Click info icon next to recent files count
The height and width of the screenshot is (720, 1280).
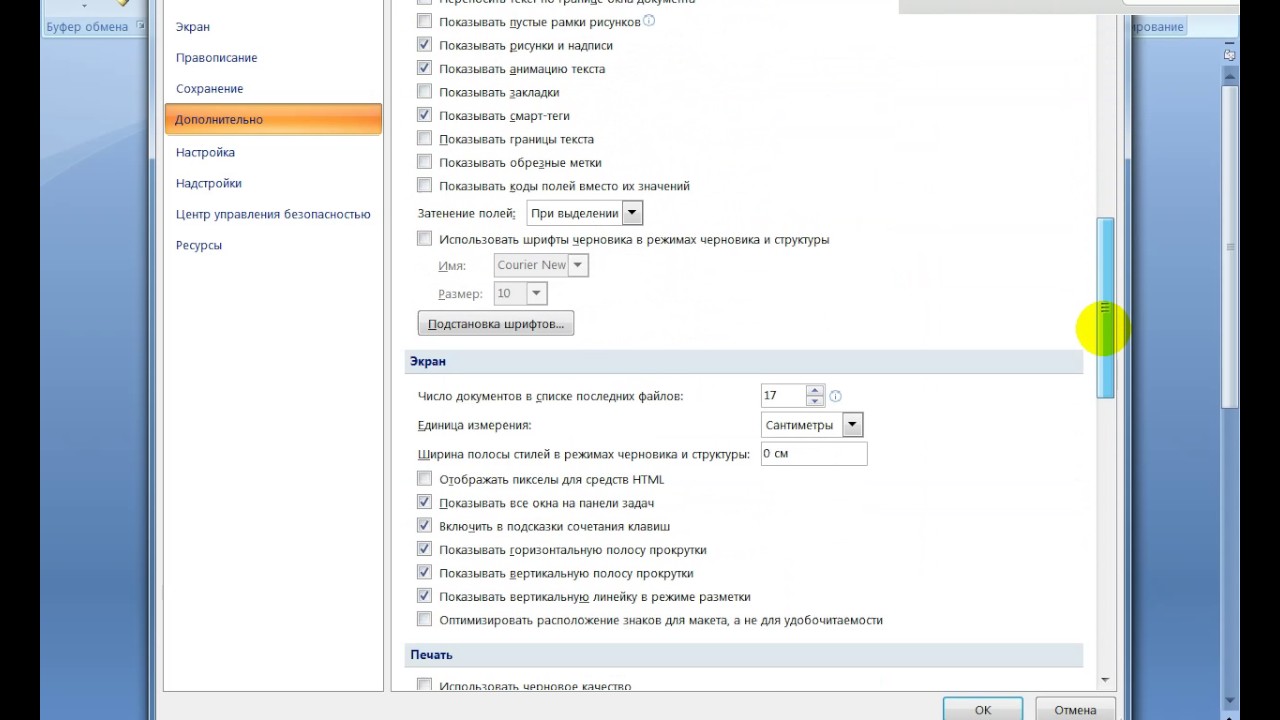[835, 396]
